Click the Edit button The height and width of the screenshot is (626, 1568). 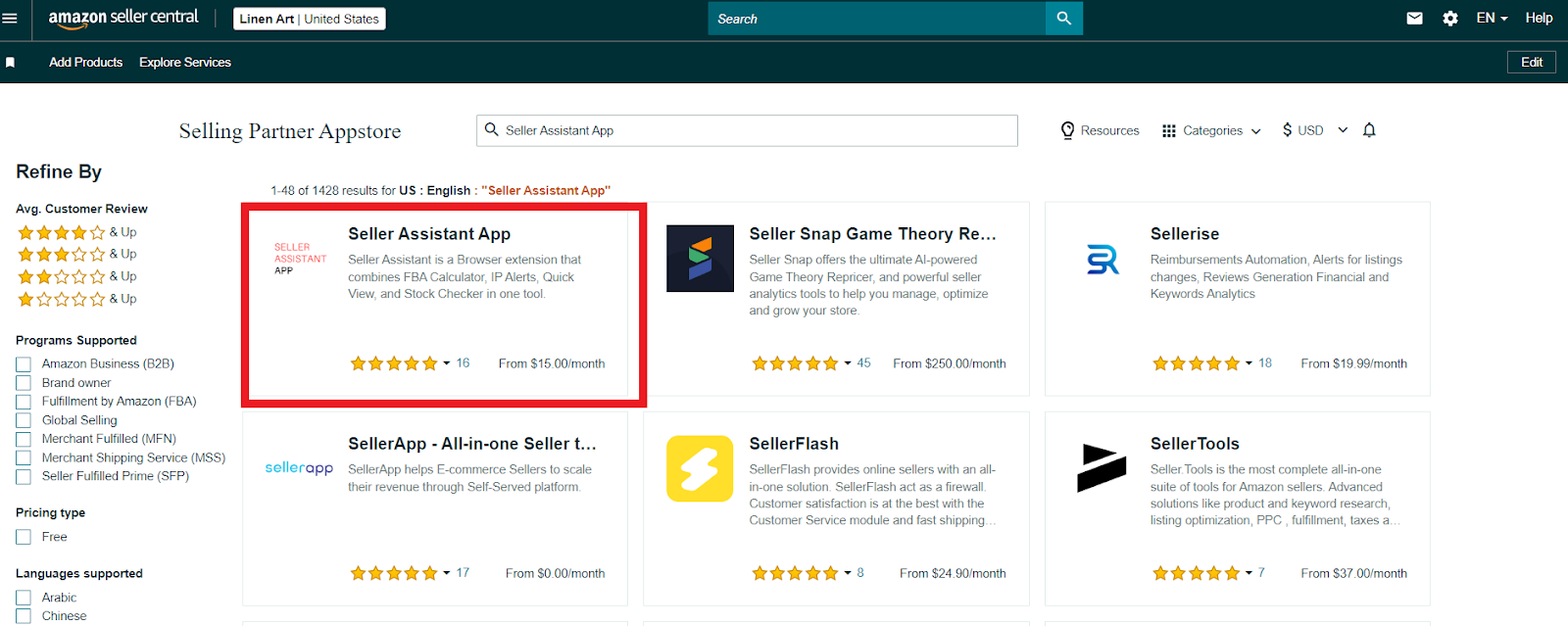click(x=1532, y=62)
